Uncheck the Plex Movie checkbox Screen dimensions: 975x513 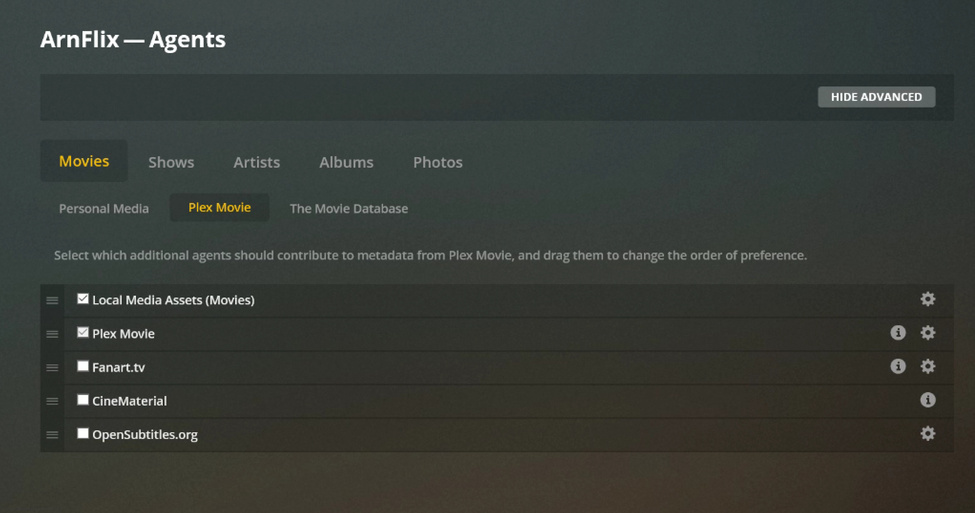83,333
